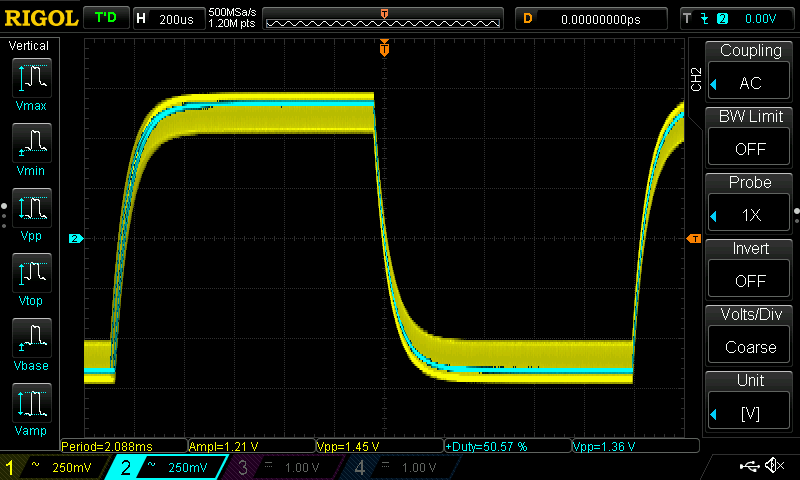Select the Vmax measurement icon
This screenshot has width=800, height=480.
click(32, 78)
